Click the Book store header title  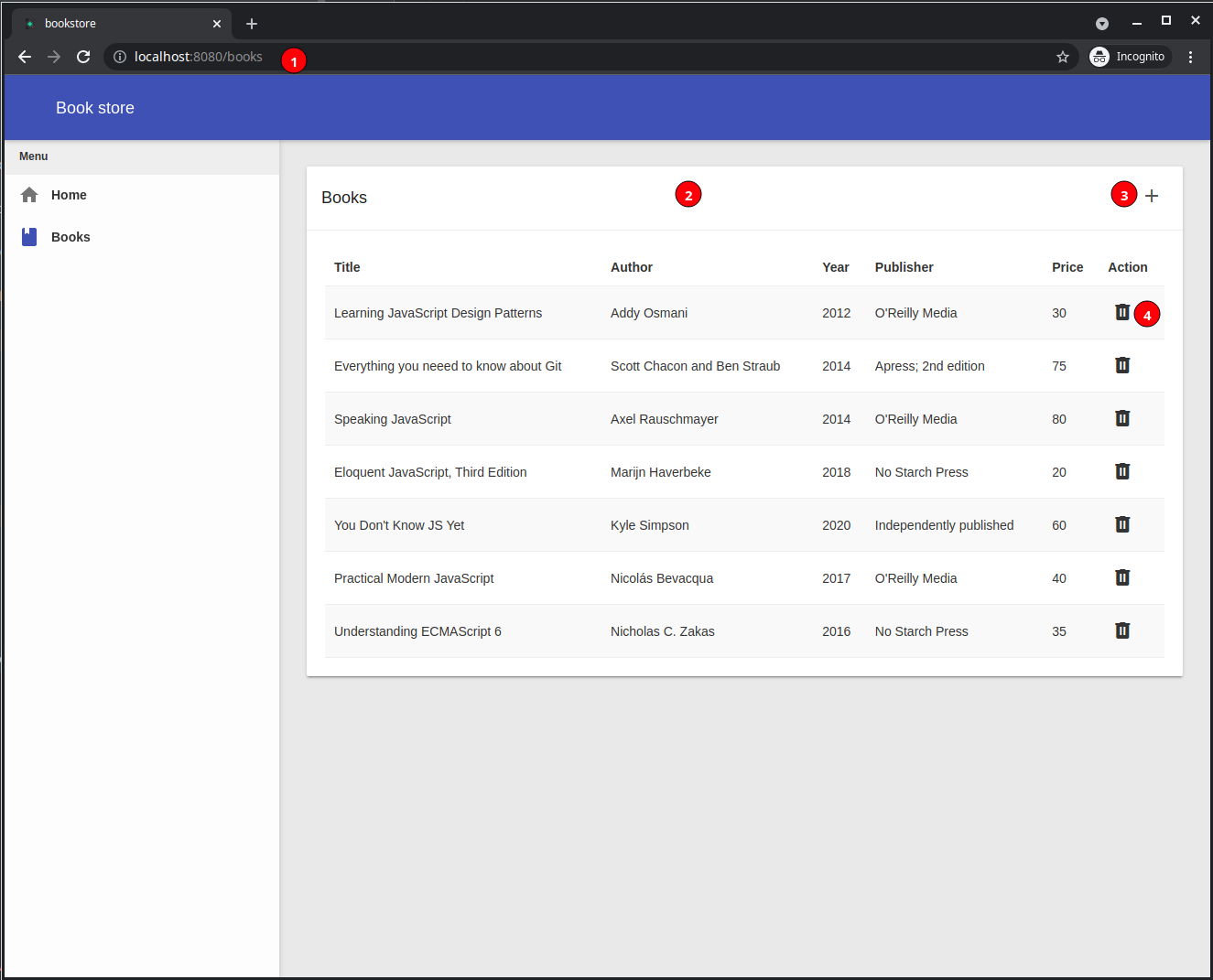coord(95,108)
